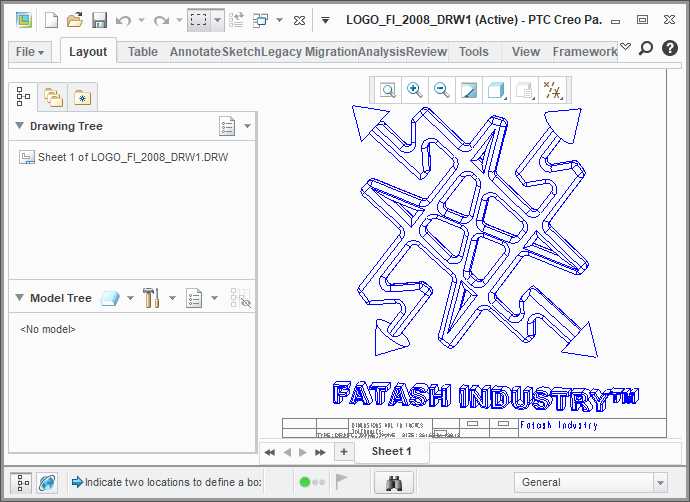Go to the next sheet
The image size is (690, 502).
coord(303,452)
